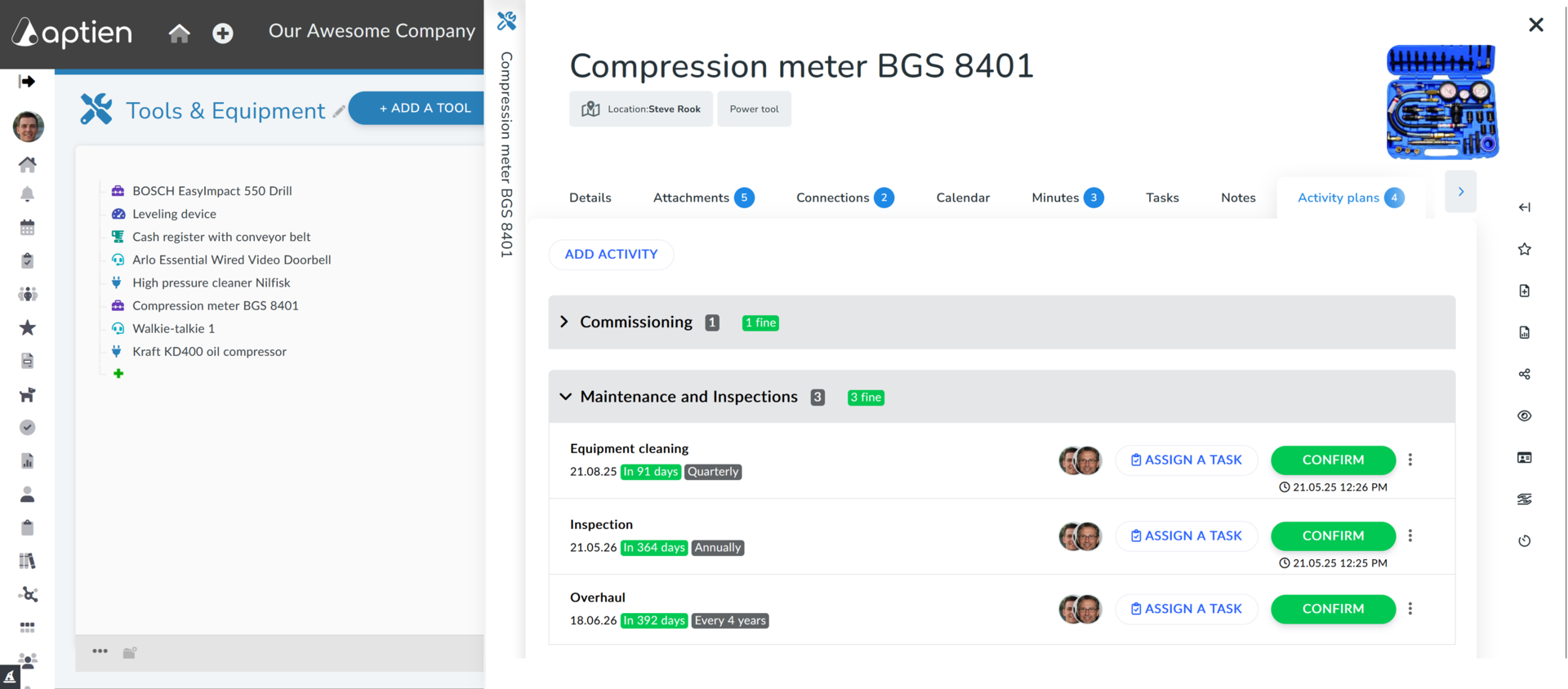This screenshot has height=689, width=1568.
Task: Open the check circle icon in sidebar
Action: click(27, 428)
